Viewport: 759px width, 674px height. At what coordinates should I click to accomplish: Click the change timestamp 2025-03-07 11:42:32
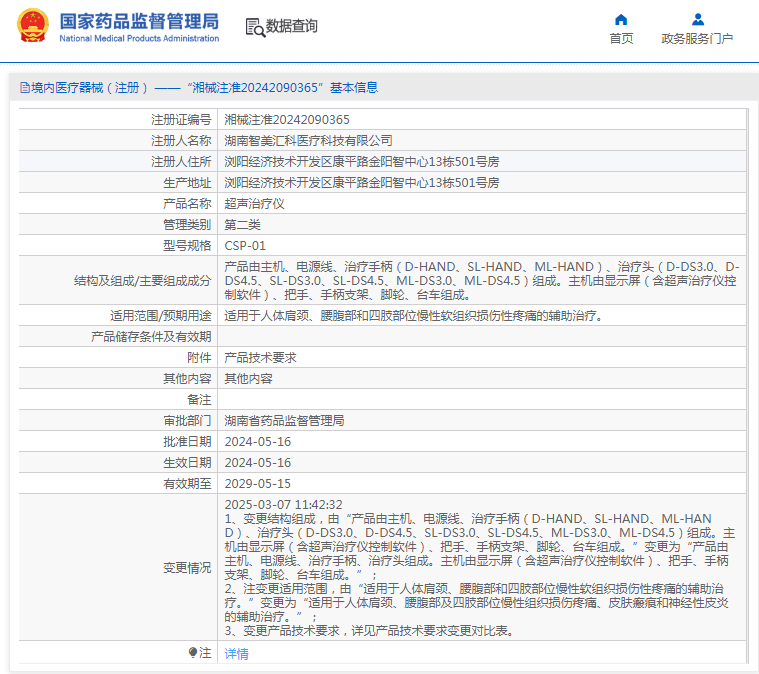(283, 504)
